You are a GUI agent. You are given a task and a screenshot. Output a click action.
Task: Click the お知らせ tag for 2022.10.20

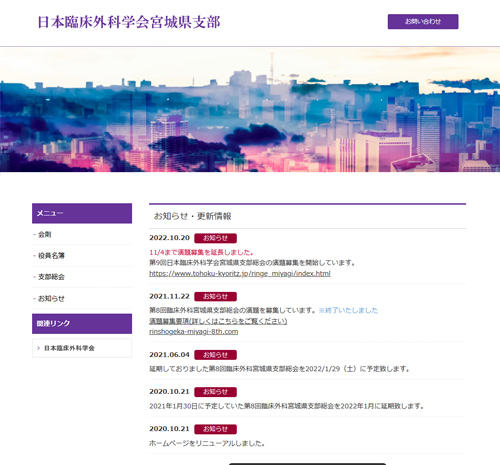215,238
